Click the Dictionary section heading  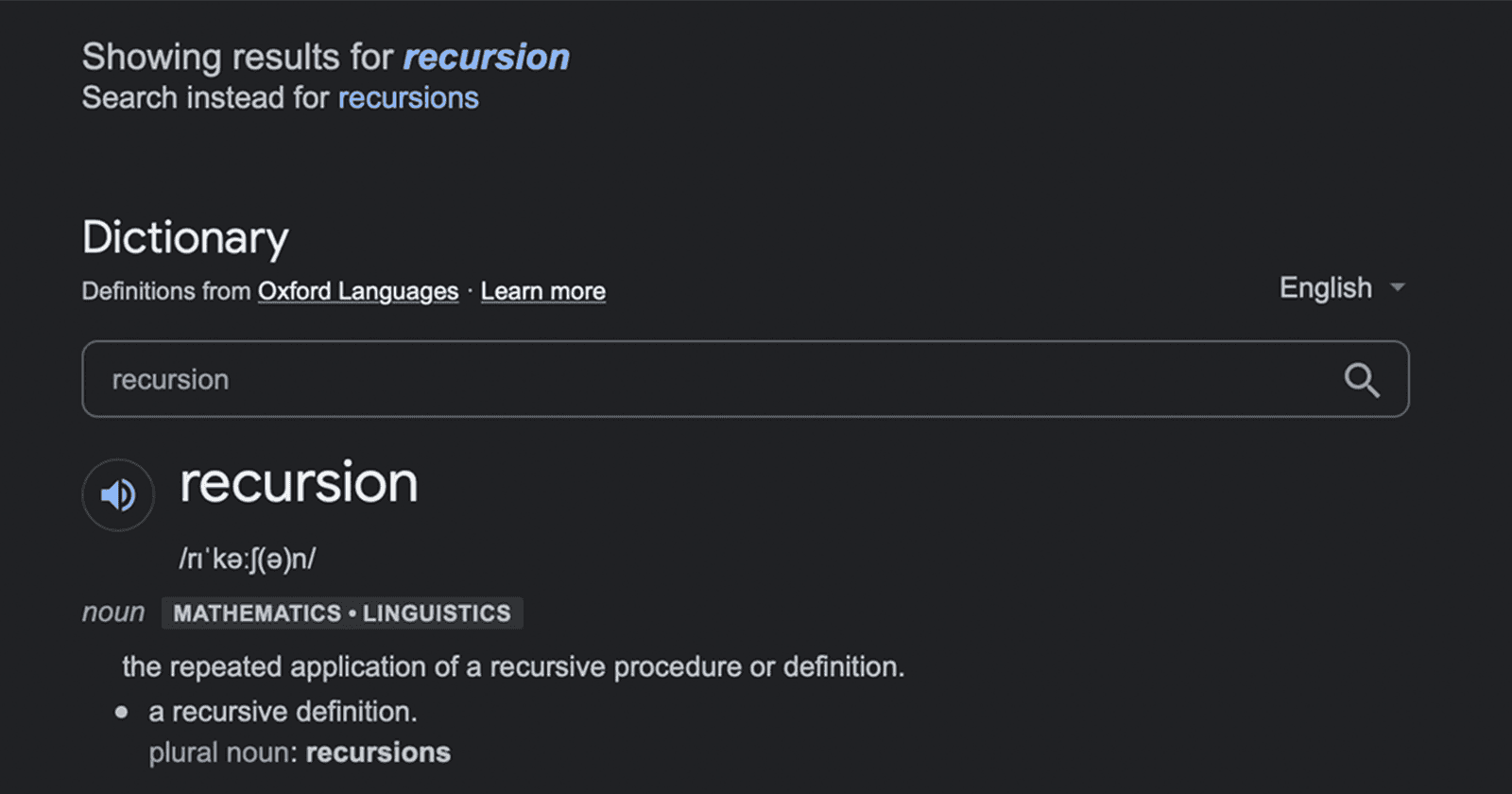tap(185, 237)
